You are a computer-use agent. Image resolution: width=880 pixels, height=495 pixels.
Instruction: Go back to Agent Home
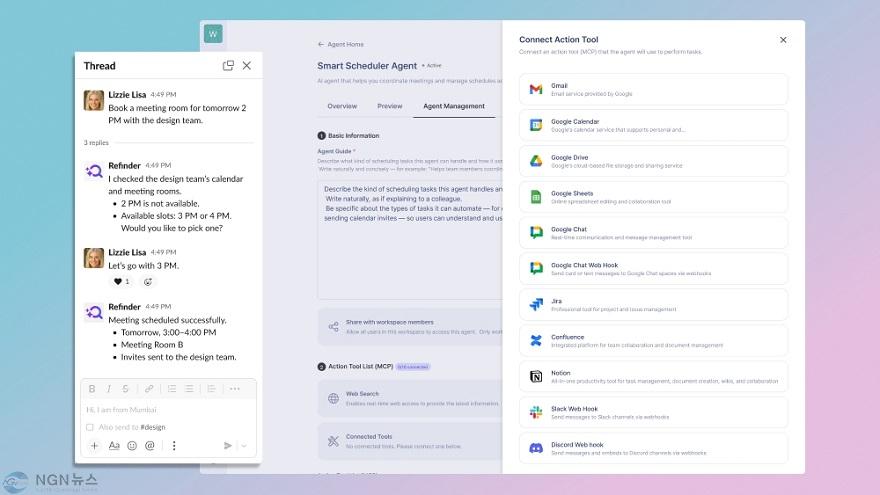341,44
